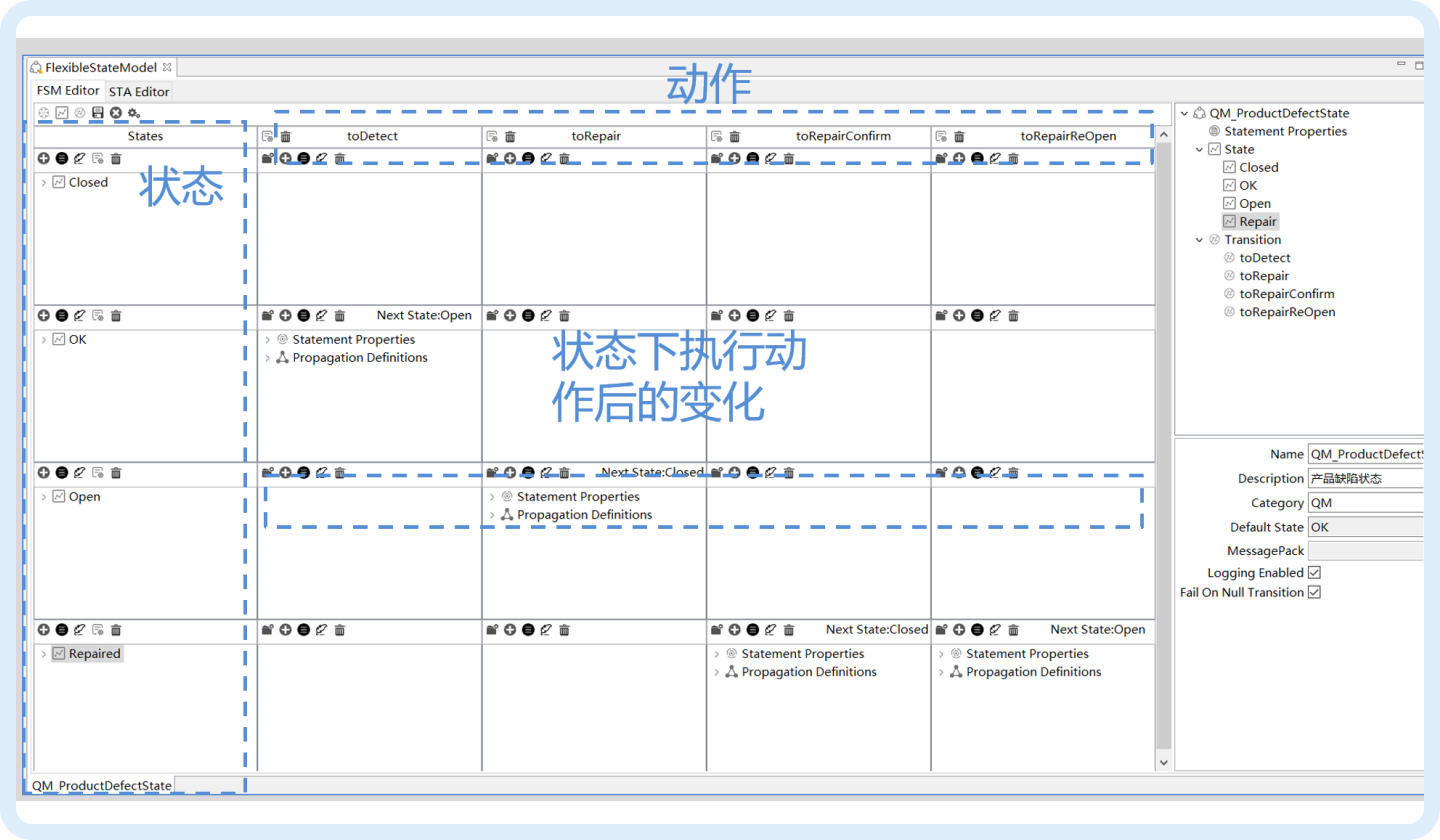Select toRepairConfirm in the outline tree

tap(1286, 294)
